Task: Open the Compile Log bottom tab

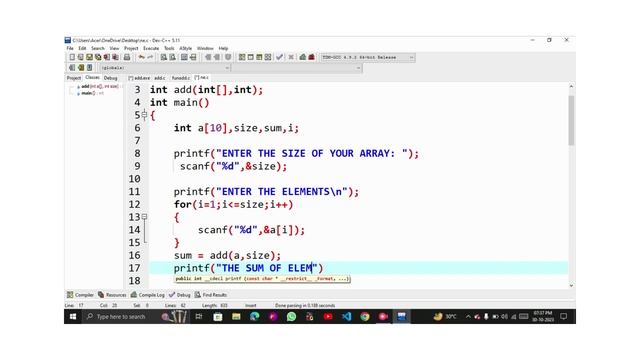Action: pyautogui.click(x=147, y=295)
